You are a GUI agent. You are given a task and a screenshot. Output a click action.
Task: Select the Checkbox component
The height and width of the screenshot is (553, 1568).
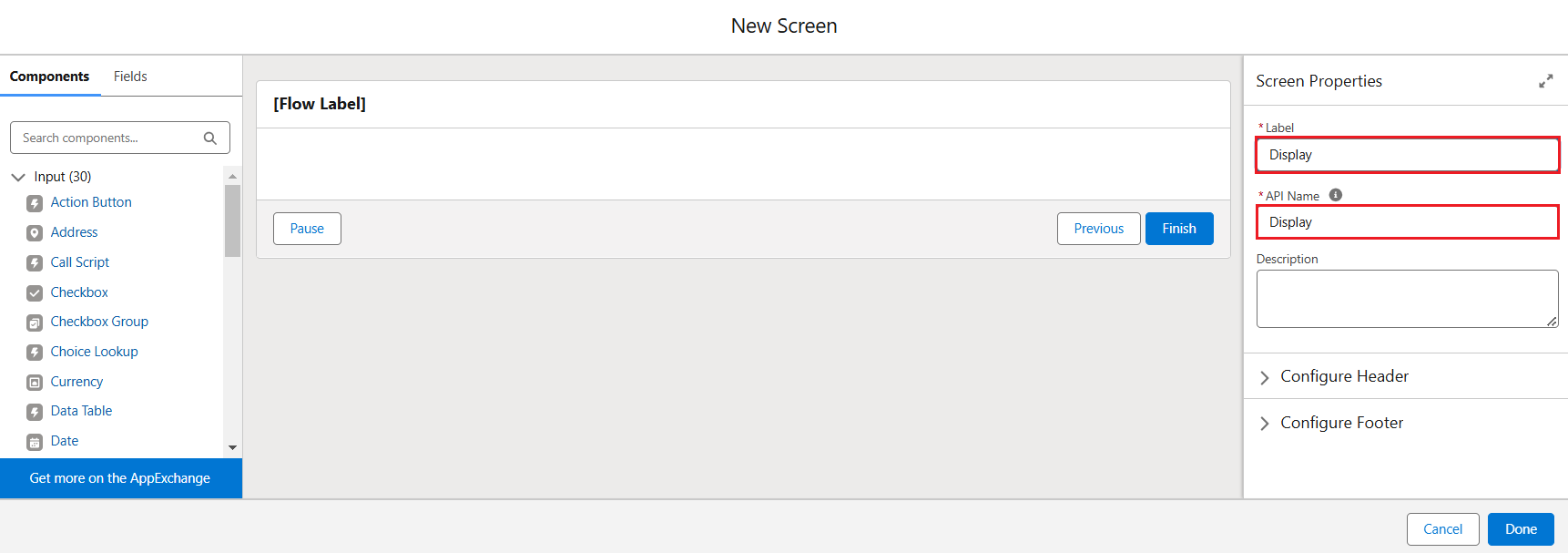pos(79,292)
